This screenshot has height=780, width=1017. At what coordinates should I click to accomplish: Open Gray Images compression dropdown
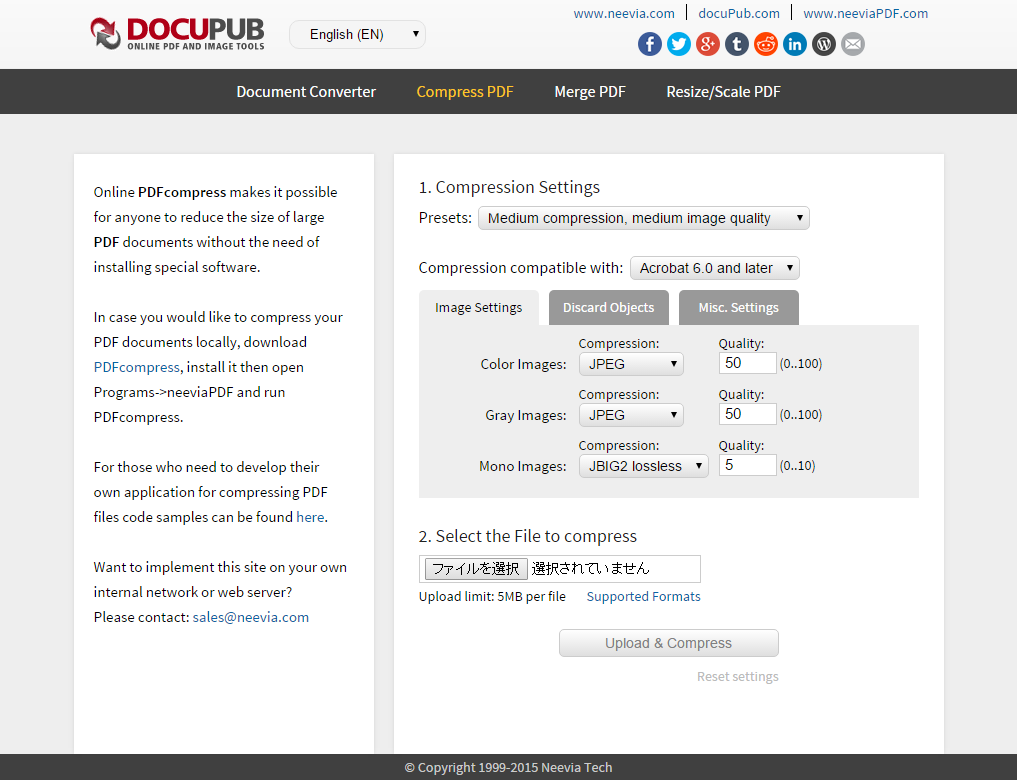tap(631, 415)
